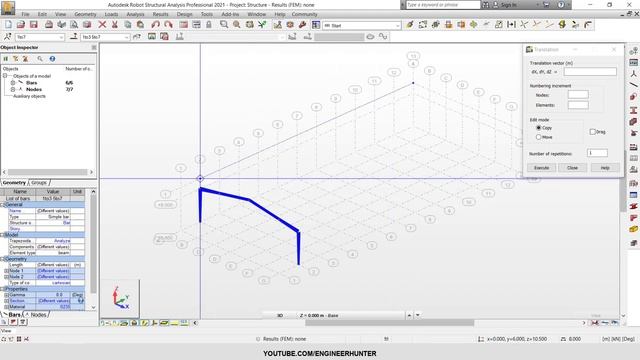Click the New project icon
Screen dimensions: 640x360
[x=8, y=25]
